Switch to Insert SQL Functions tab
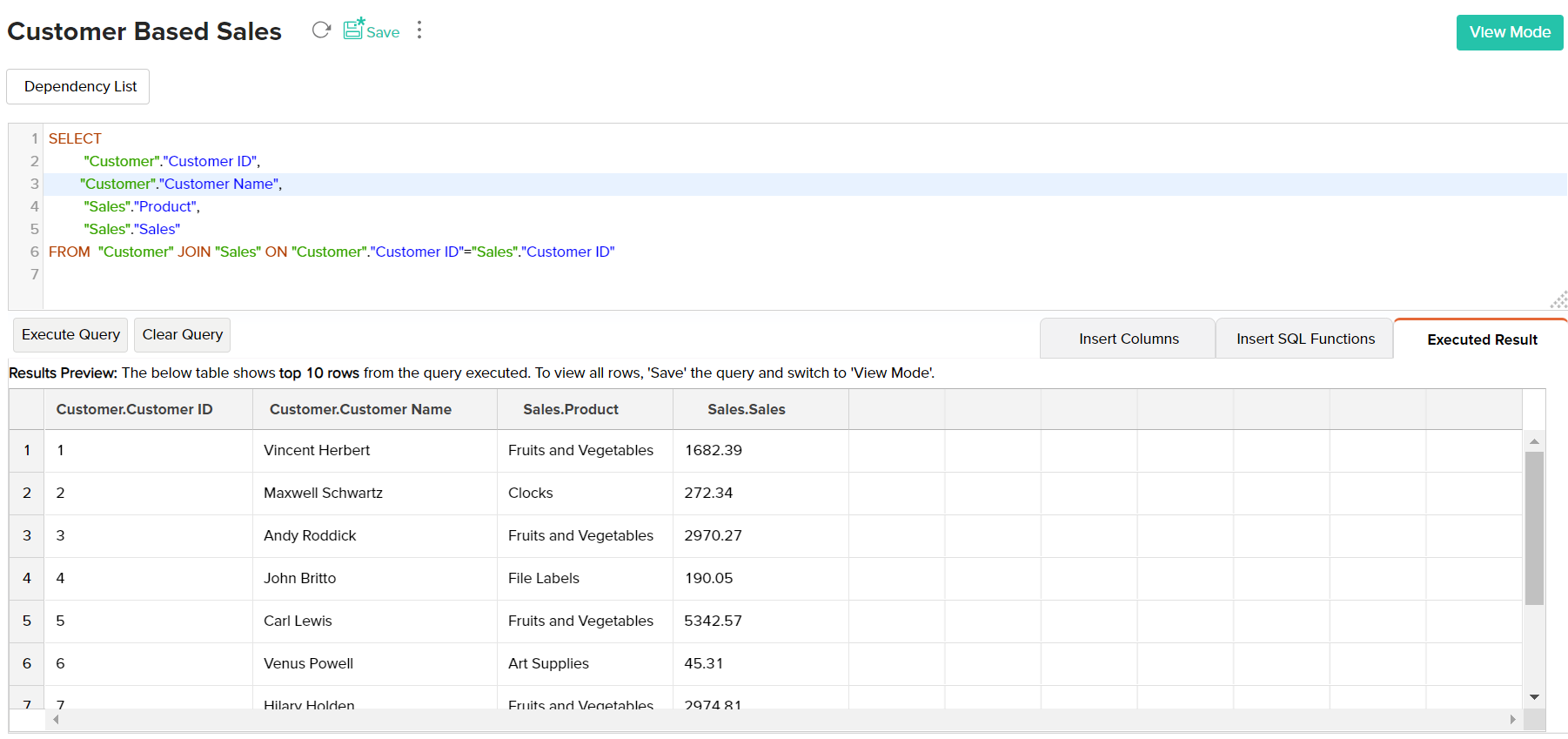The height and width of the screenshot is (739, 1568). point(1304,339)
